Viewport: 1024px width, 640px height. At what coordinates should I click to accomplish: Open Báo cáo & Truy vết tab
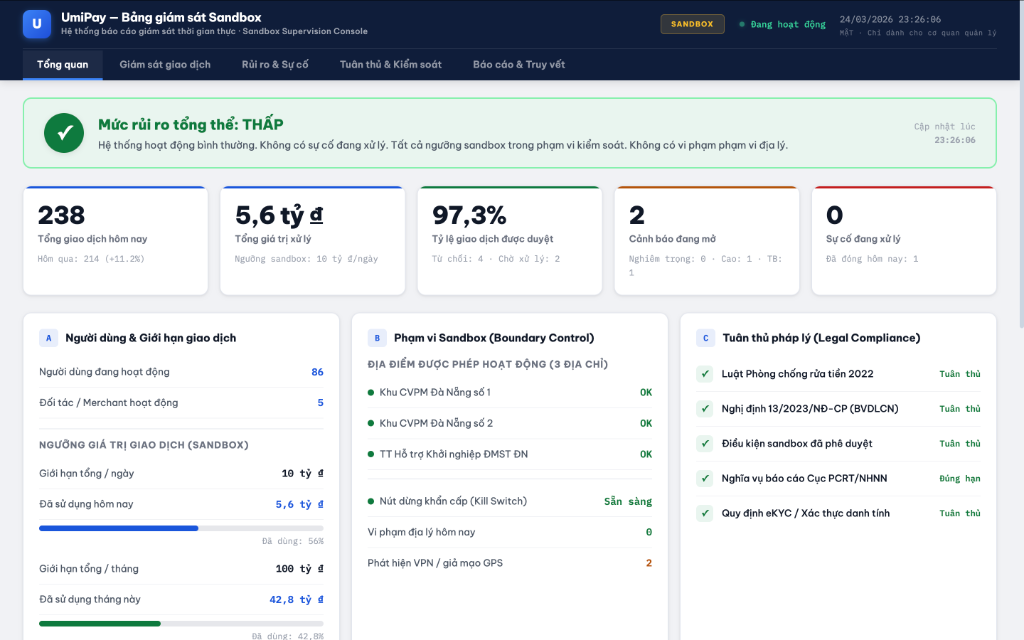[x=519, y=64]
